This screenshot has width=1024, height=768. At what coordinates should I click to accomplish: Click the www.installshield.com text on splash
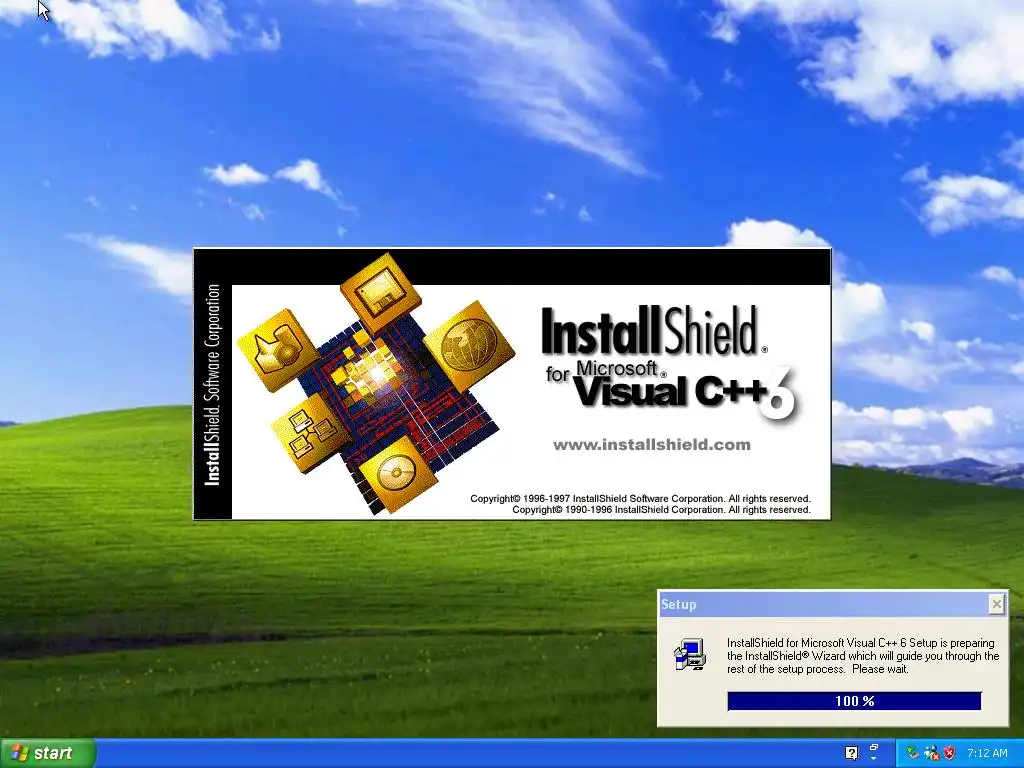tap(652, 445)
